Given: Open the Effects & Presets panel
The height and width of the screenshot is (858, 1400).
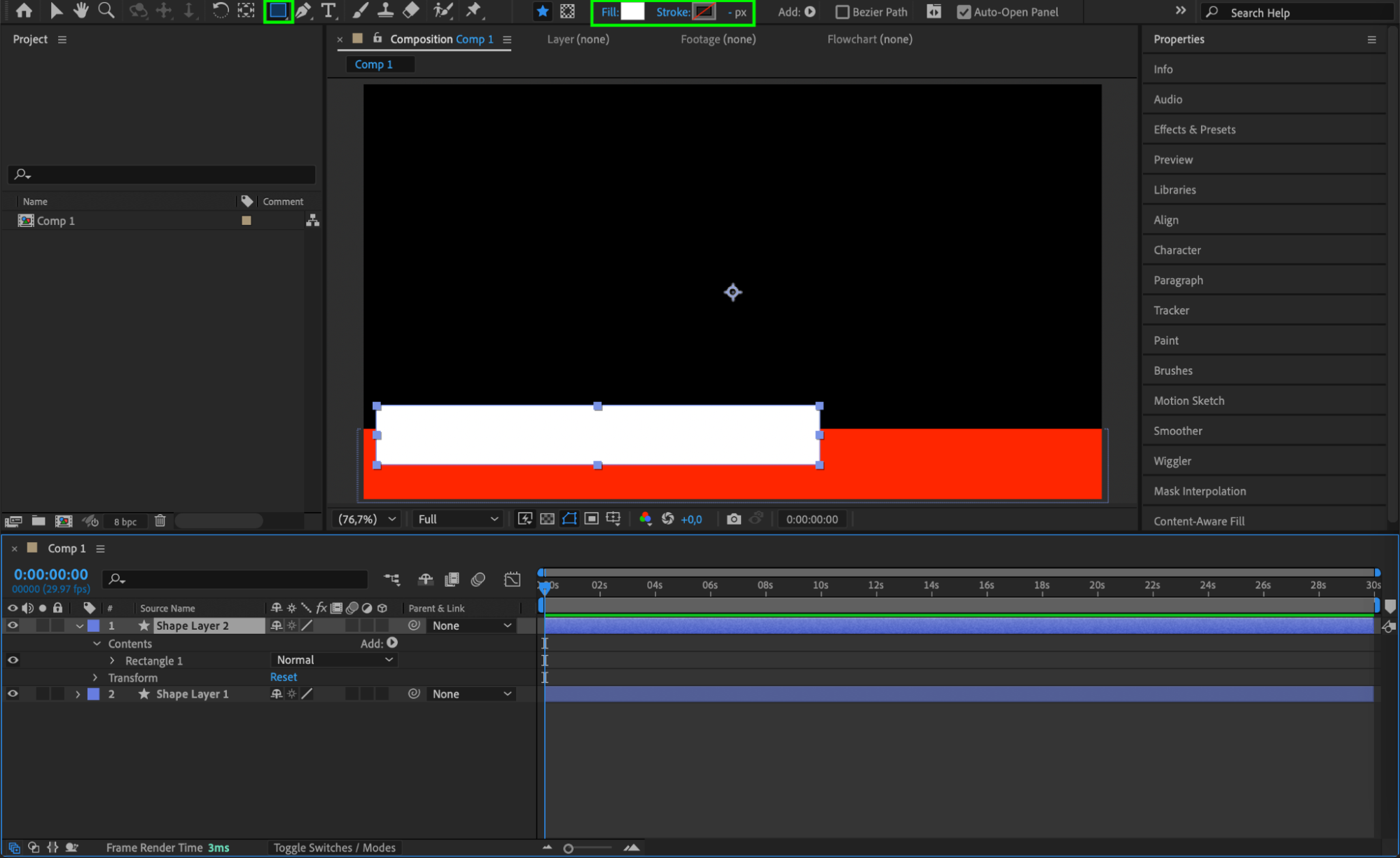Looking at the screenshot, I should tap(1194, 130).
